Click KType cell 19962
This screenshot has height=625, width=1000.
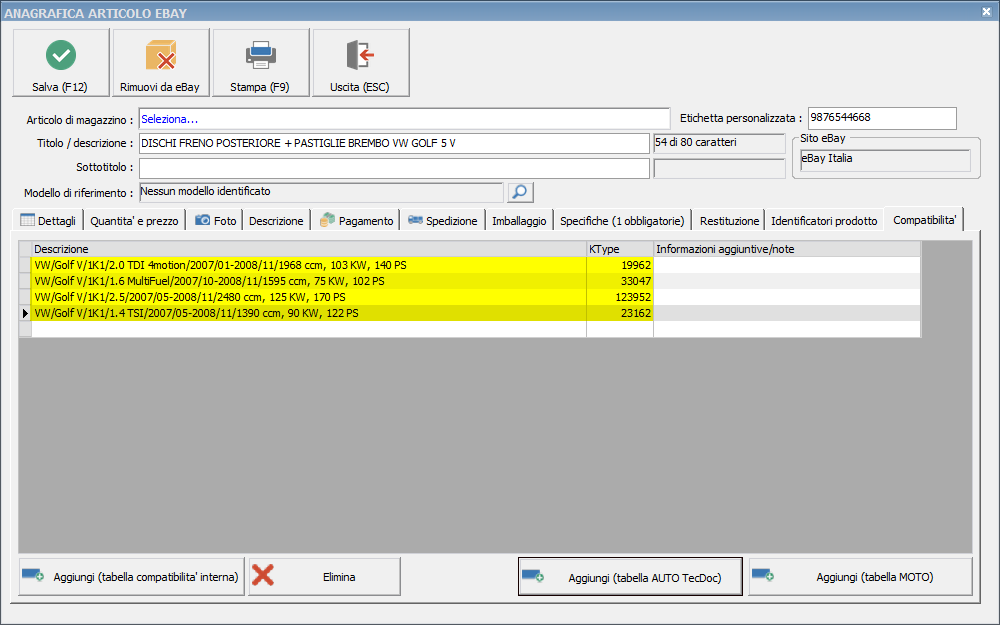(x=619, y=265)
